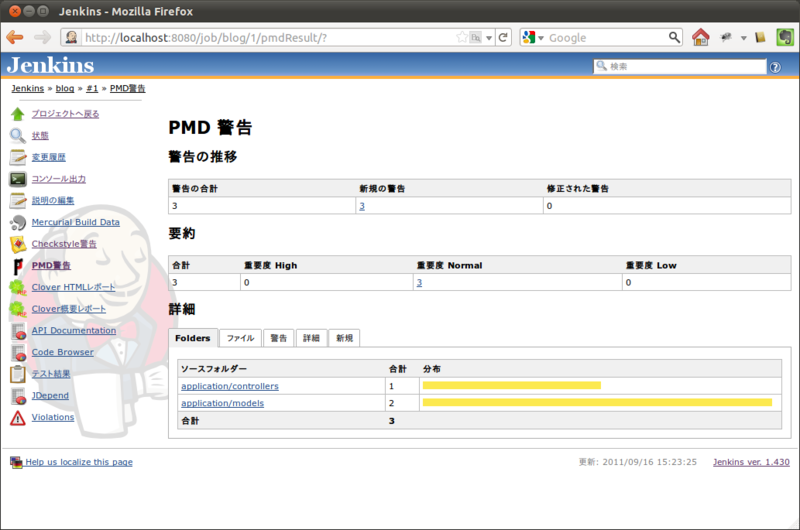Click the Jenkins breadcrumb link
Screen dimensions: 800x530
pos(28,88)
